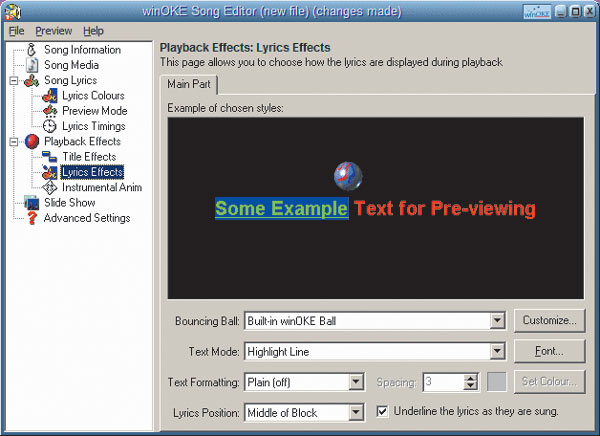Expand the Text Mode dropdown
This screenshot has height=436, width=600.
click(x=497, y=351)
